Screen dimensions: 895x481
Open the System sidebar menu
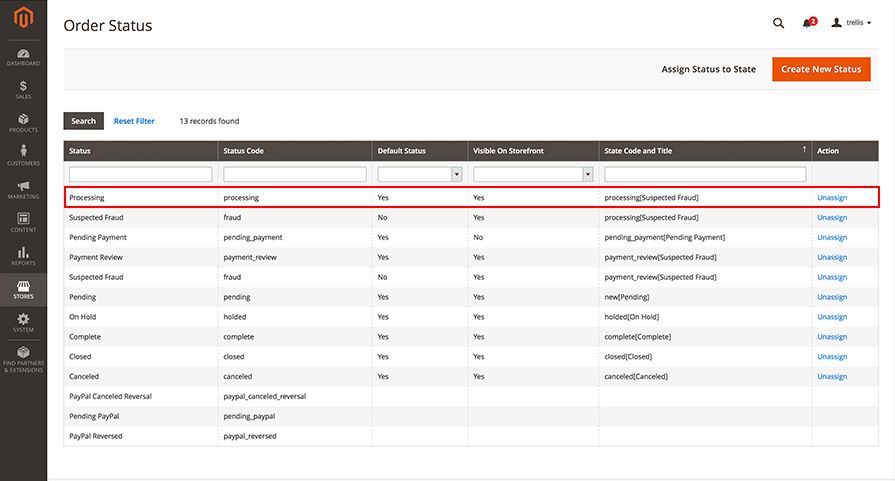pyautogui.click(x=23, y=323)
